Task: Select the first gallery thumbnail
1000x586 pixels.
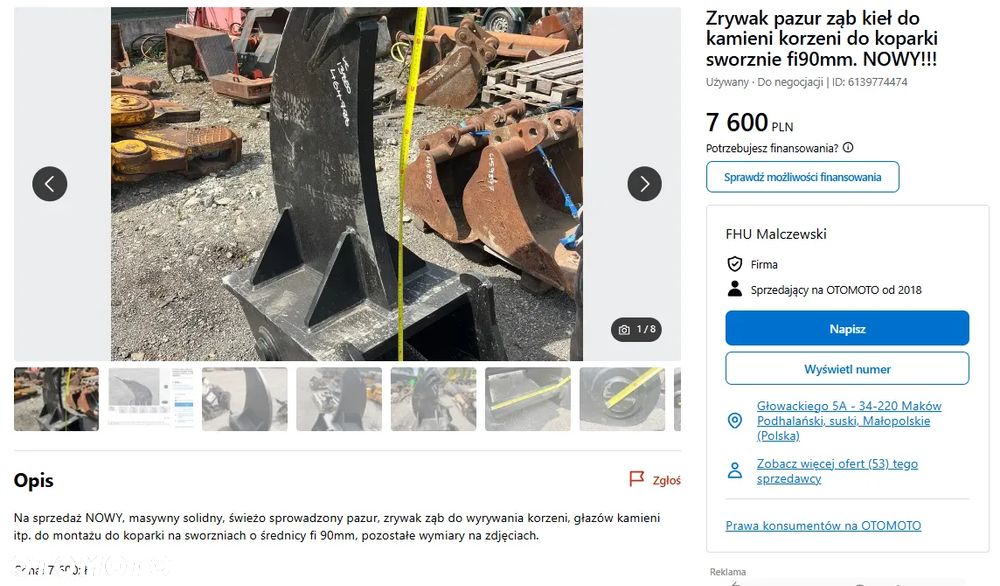Action: click(x=57, y=399)
